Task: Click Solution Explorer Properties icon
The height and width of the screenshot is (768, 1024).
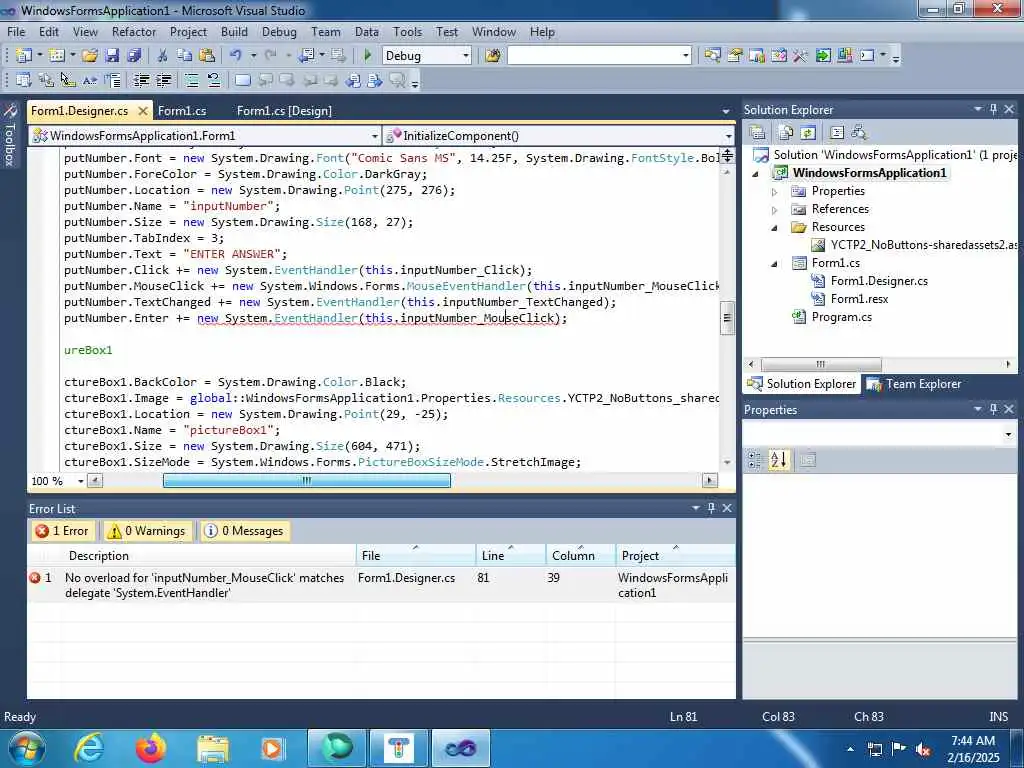Action: coord(758,133)
